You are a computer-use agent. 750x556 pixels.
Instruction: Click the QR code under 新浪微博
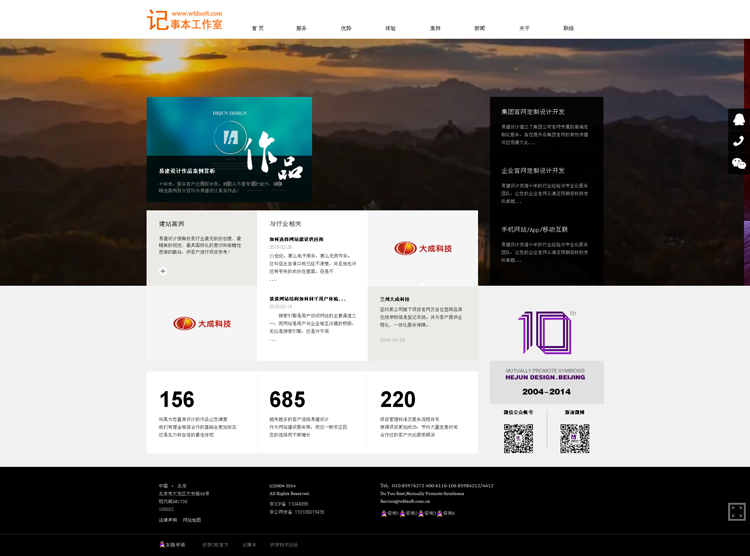click(574, 438)
